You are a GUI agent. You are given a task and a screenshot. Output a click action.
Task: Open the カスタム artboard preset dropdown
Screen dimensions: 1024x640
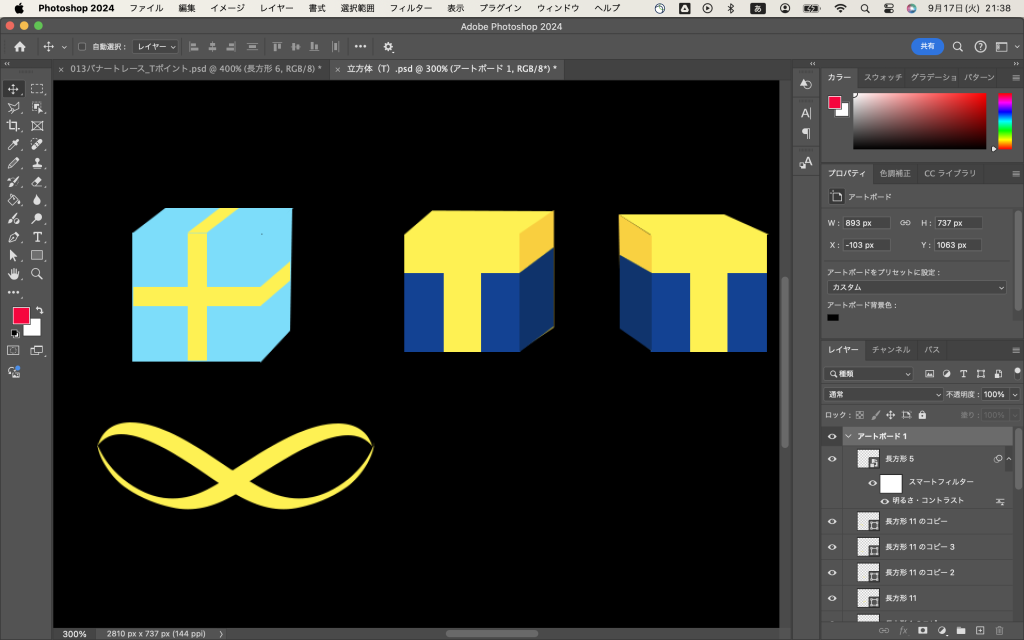pos(916,287)
